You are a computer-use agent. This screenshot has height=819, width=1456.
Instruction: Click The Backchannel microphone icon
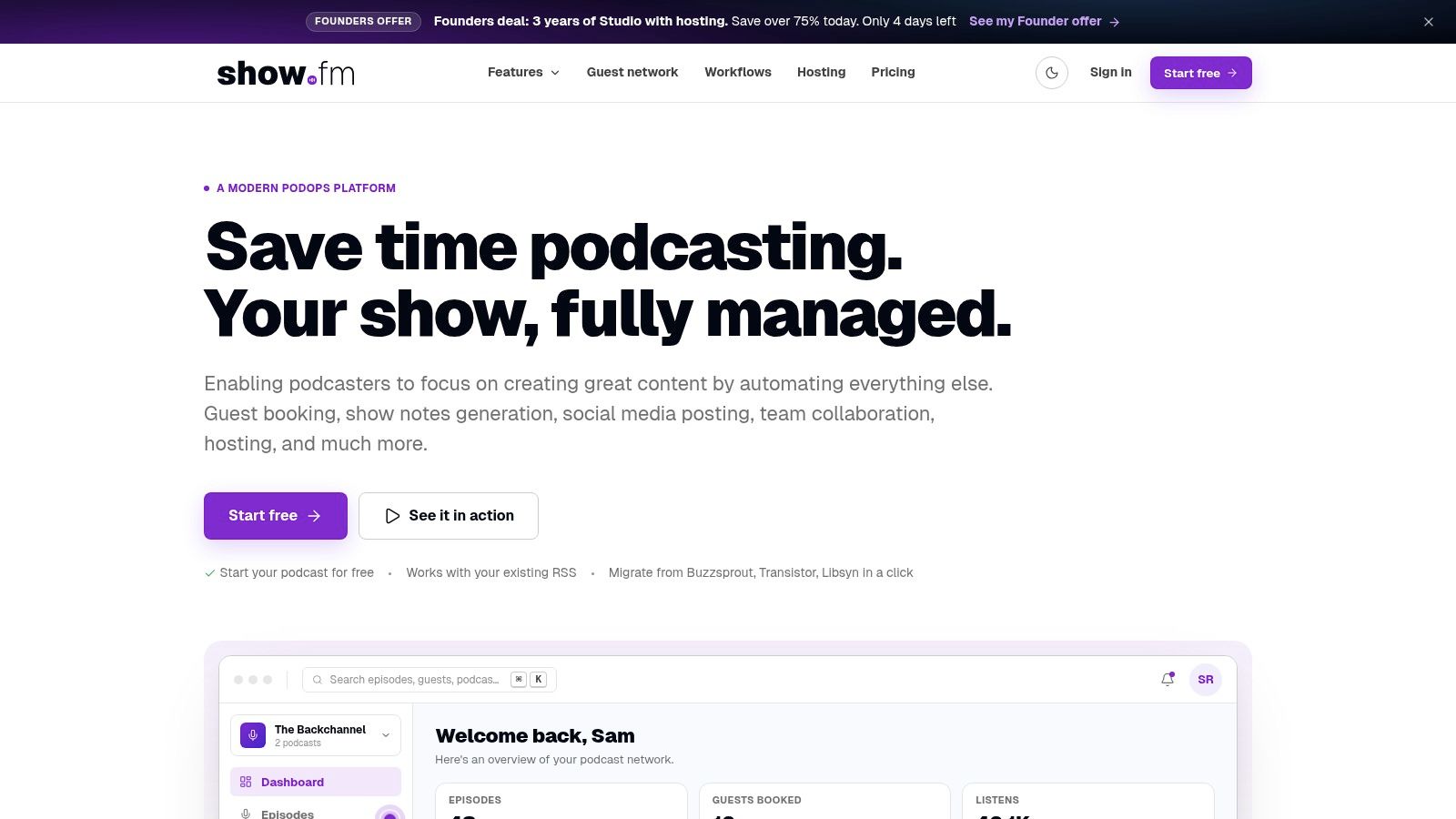pos(253,735)
